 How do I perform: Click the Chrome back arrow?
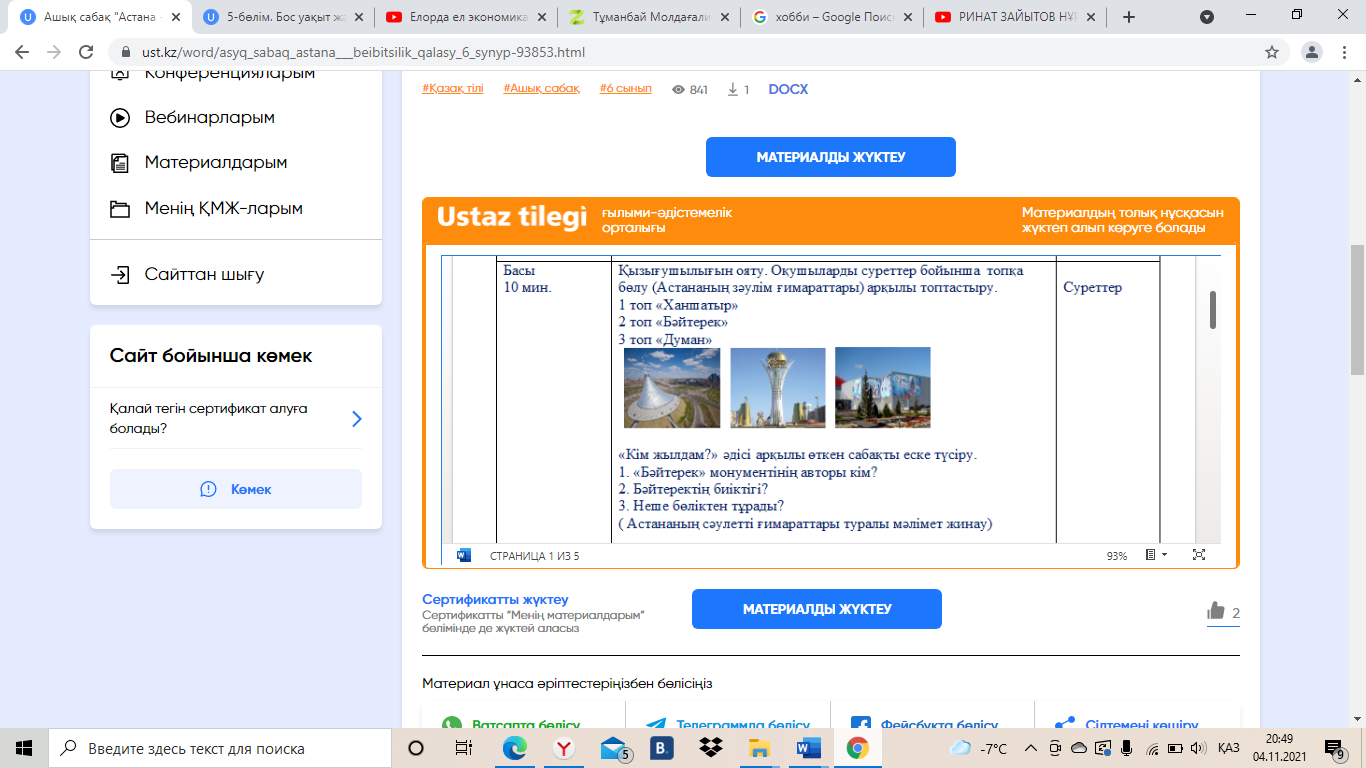[22, 52]
